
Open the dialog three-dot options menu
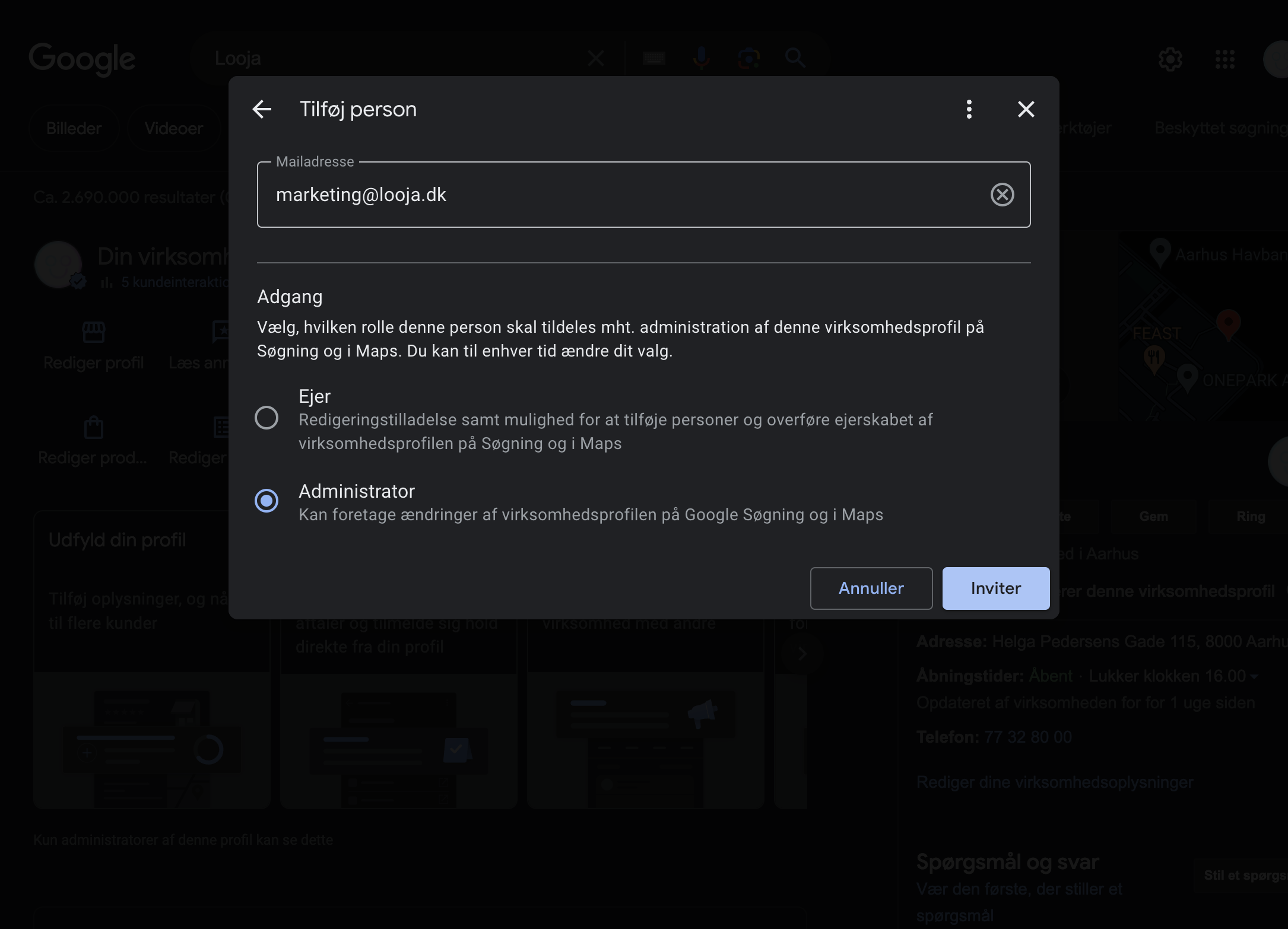[x=969, y=109]
